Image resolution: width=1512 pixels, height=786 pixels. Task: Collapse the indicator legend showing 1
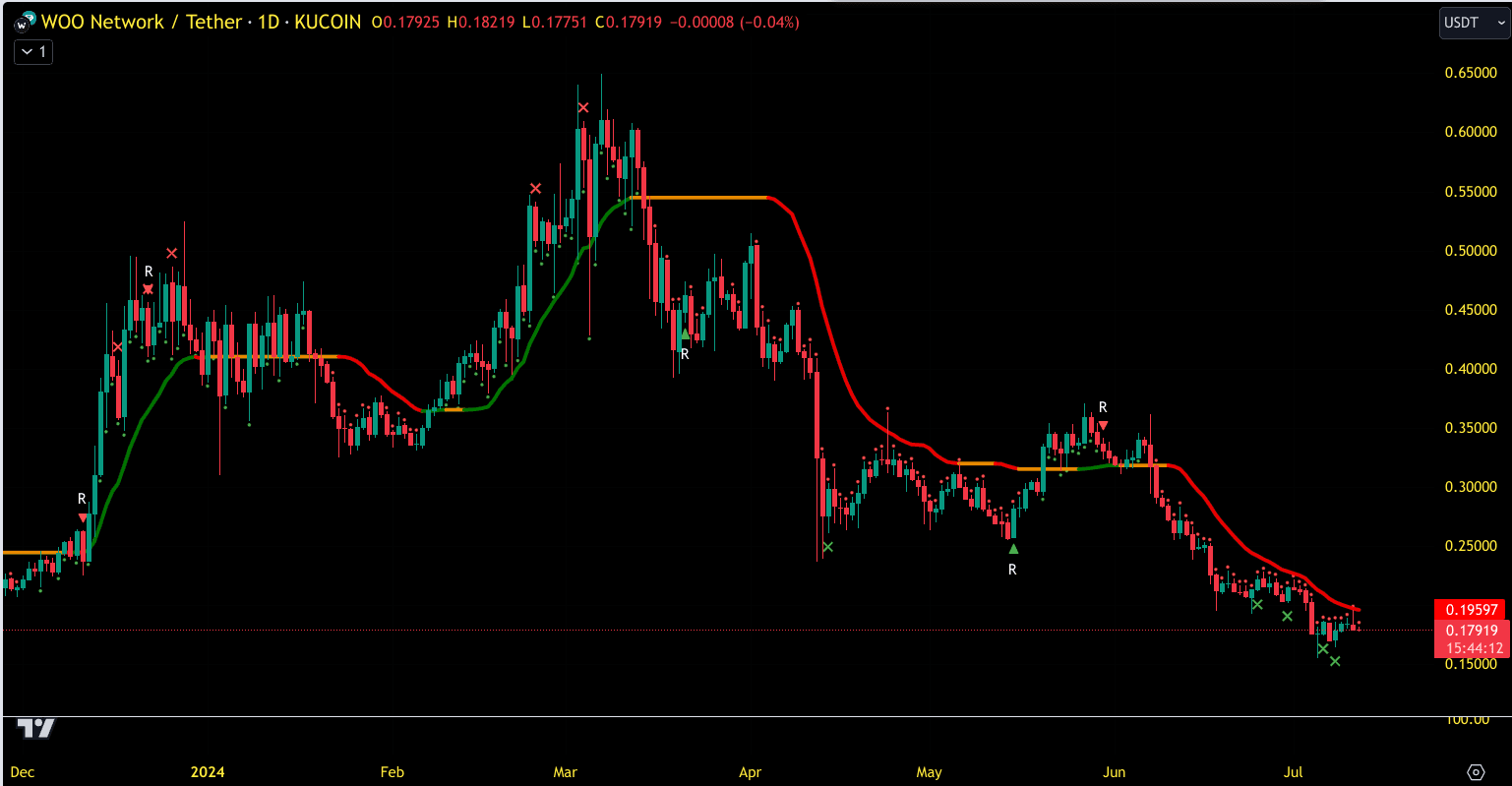tap(33, 52)
